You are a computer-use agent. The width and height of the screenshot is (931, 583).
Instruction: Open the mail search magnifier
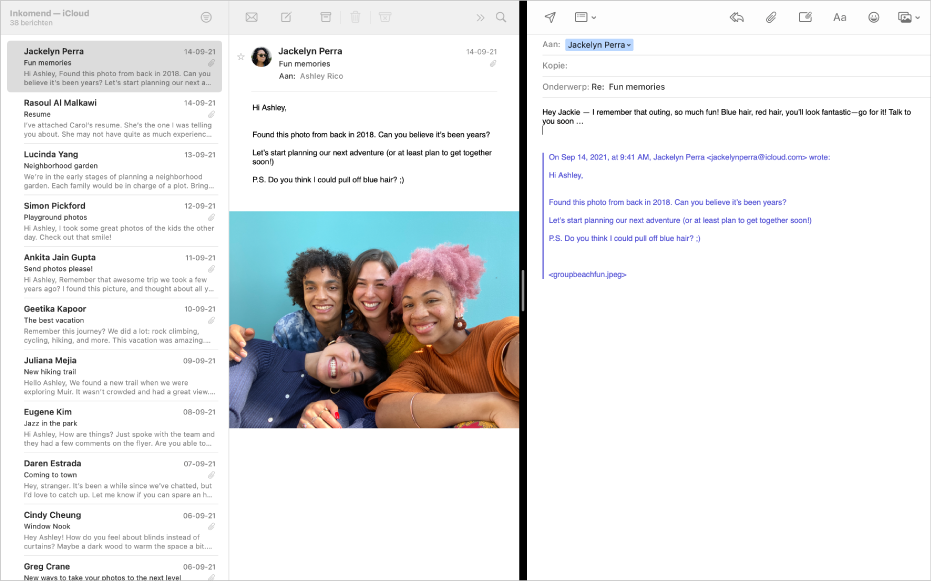tap(501, 17)
